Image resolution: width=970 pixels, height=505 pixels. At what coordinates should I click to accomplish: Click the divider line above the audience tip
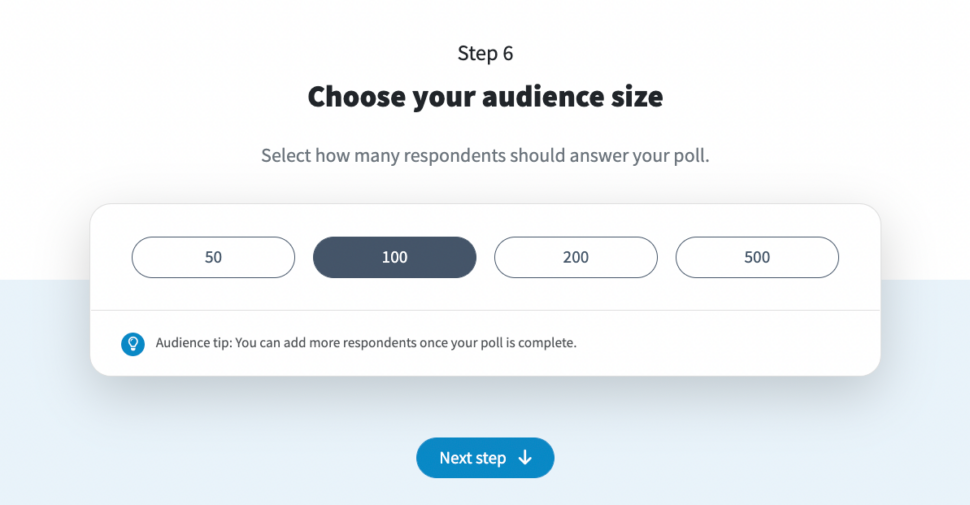(485, 311)
